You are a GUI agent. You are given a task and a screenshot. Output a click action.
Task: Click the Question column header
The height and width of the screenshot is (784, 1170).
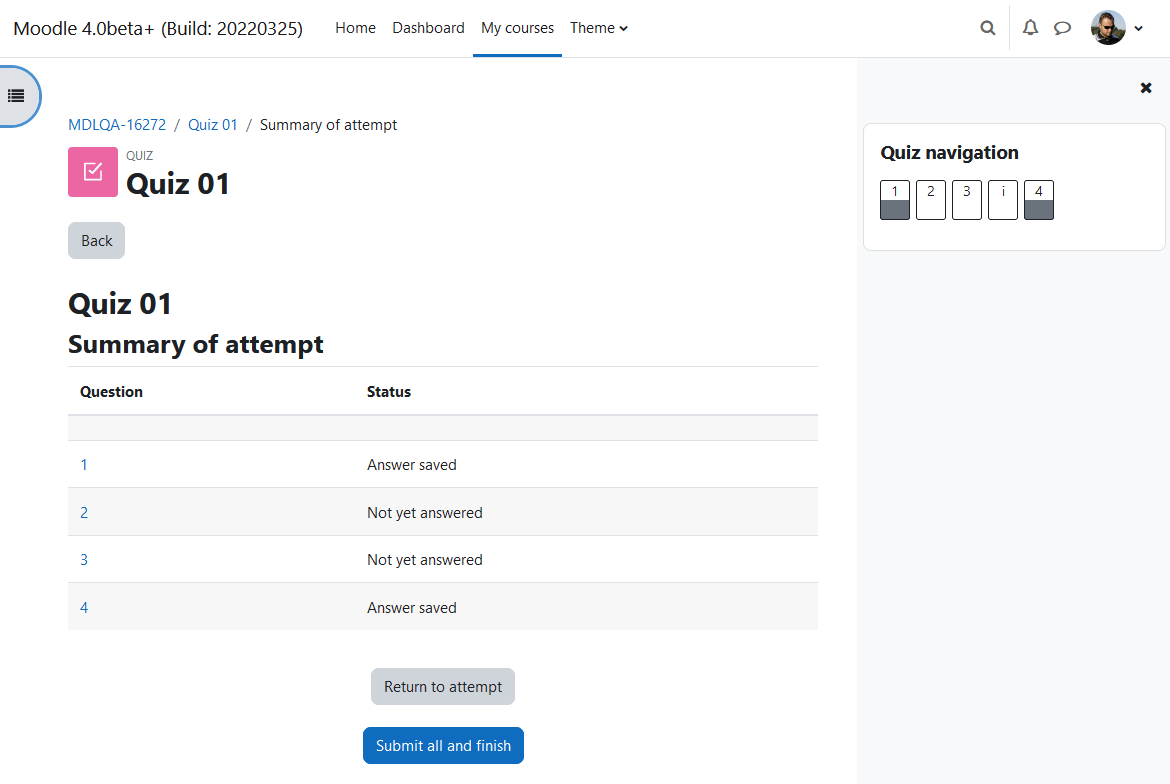point(111,392)
